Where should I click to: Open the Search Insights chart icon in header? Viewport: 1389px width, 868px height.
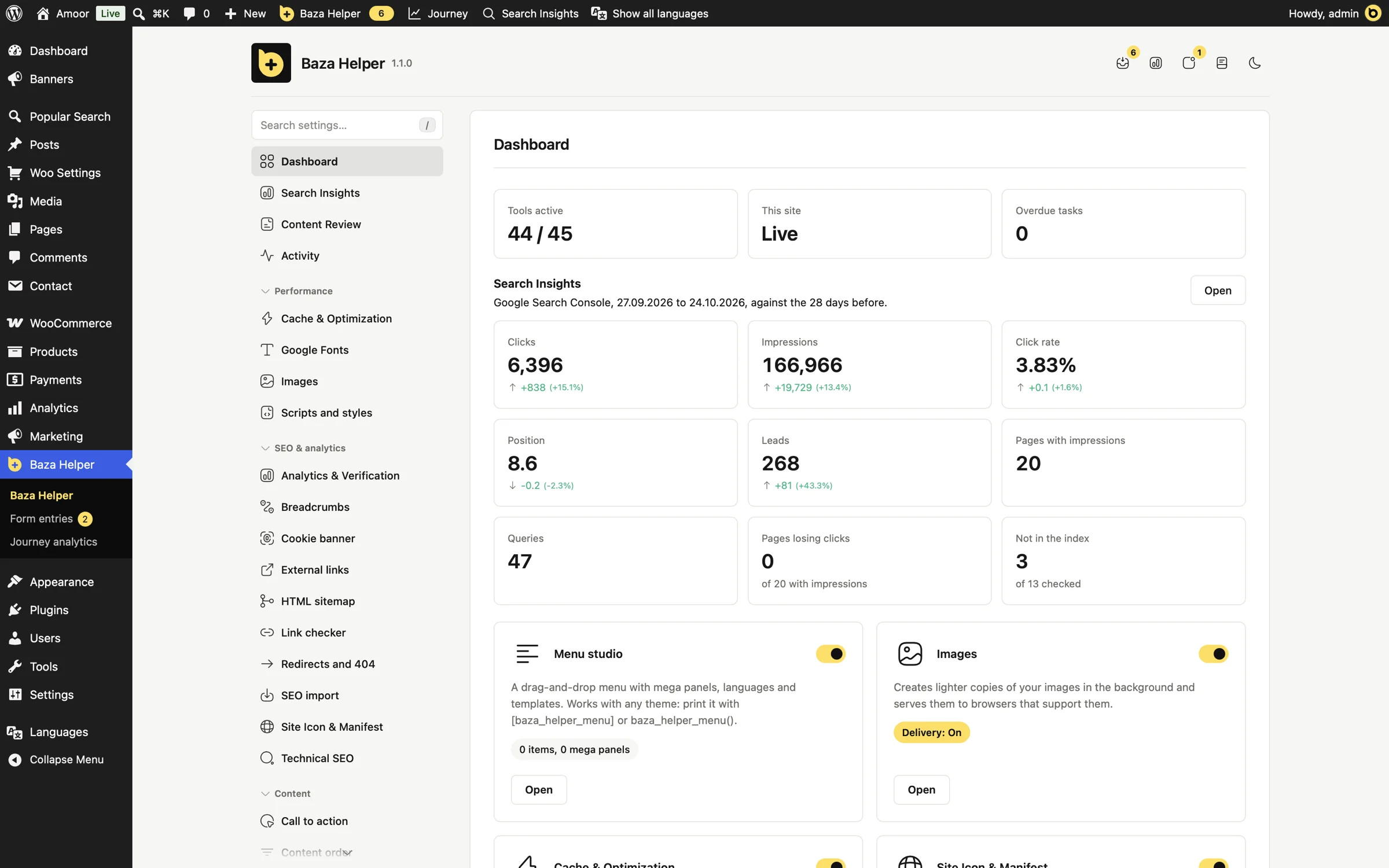(x=1156, y=62)
